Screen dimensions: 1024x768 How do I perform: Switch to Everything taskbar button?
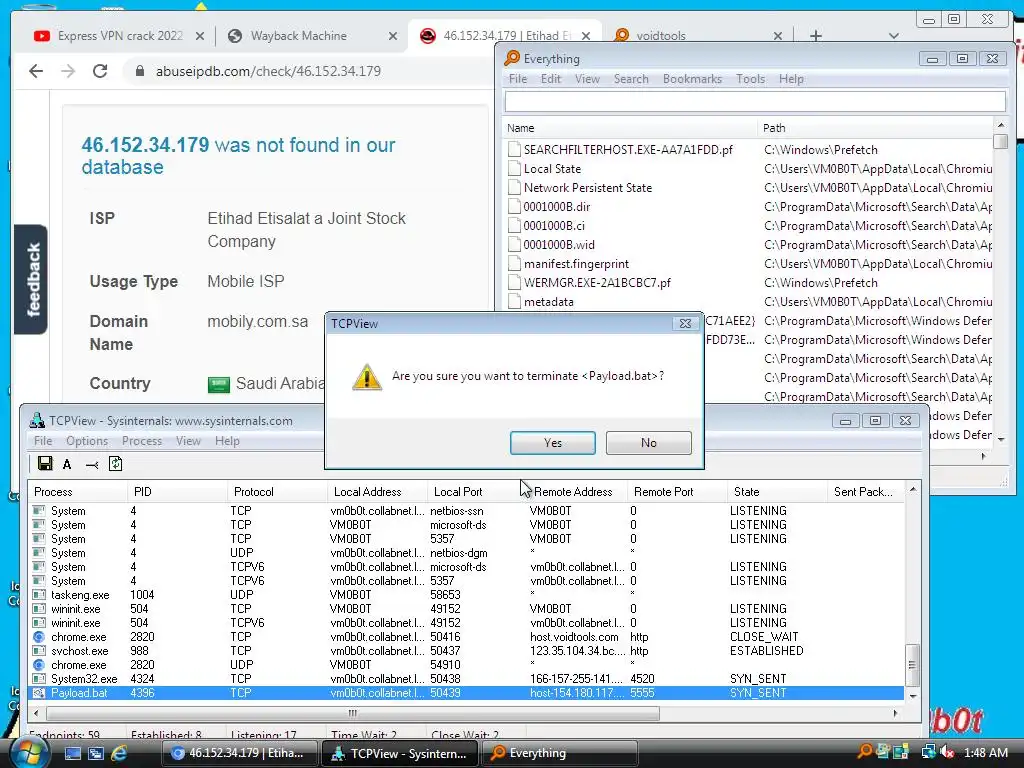(559, 753)
